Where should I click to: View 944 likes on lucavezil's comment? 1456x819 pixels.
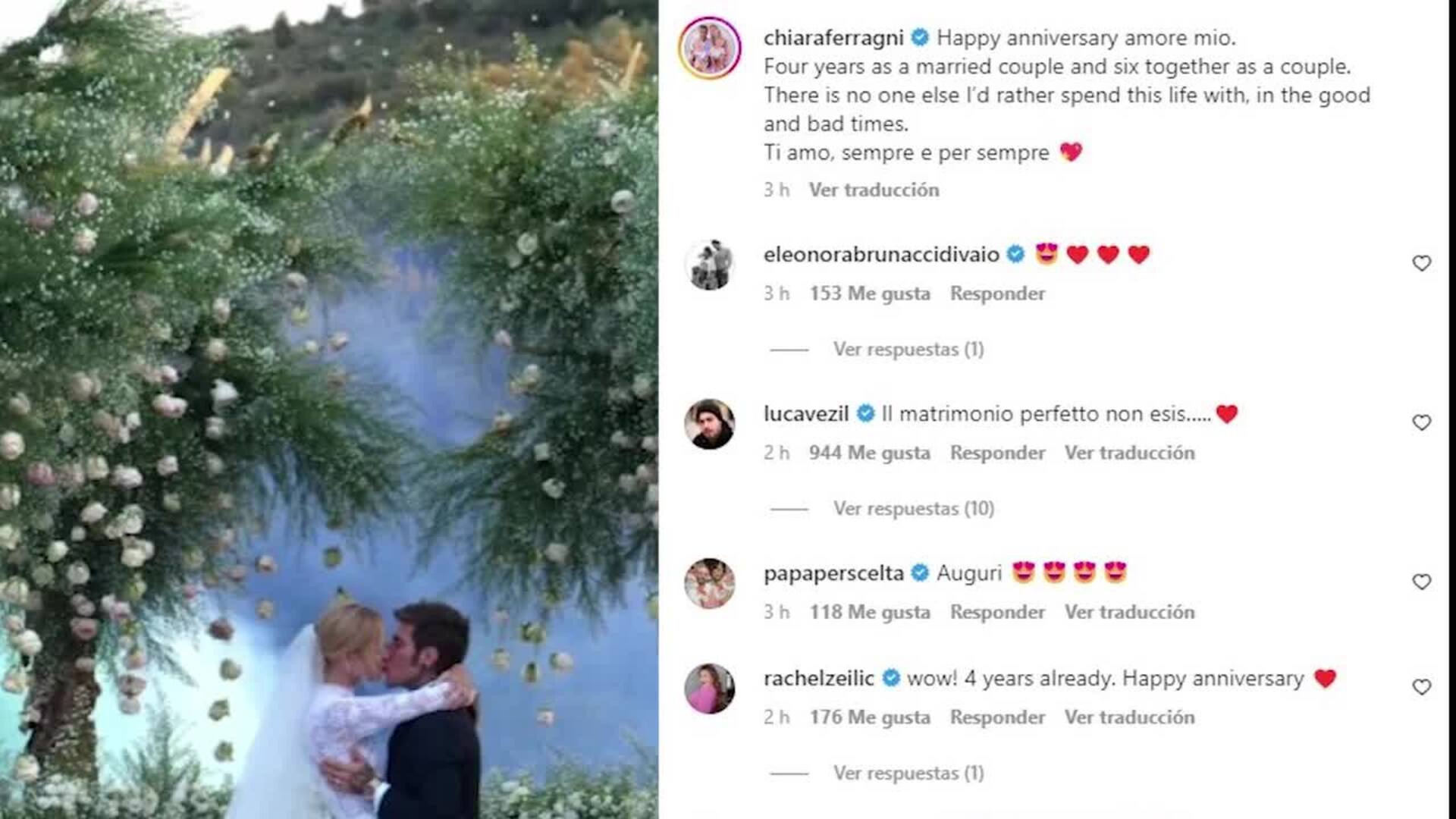click(x=869, y=453)
